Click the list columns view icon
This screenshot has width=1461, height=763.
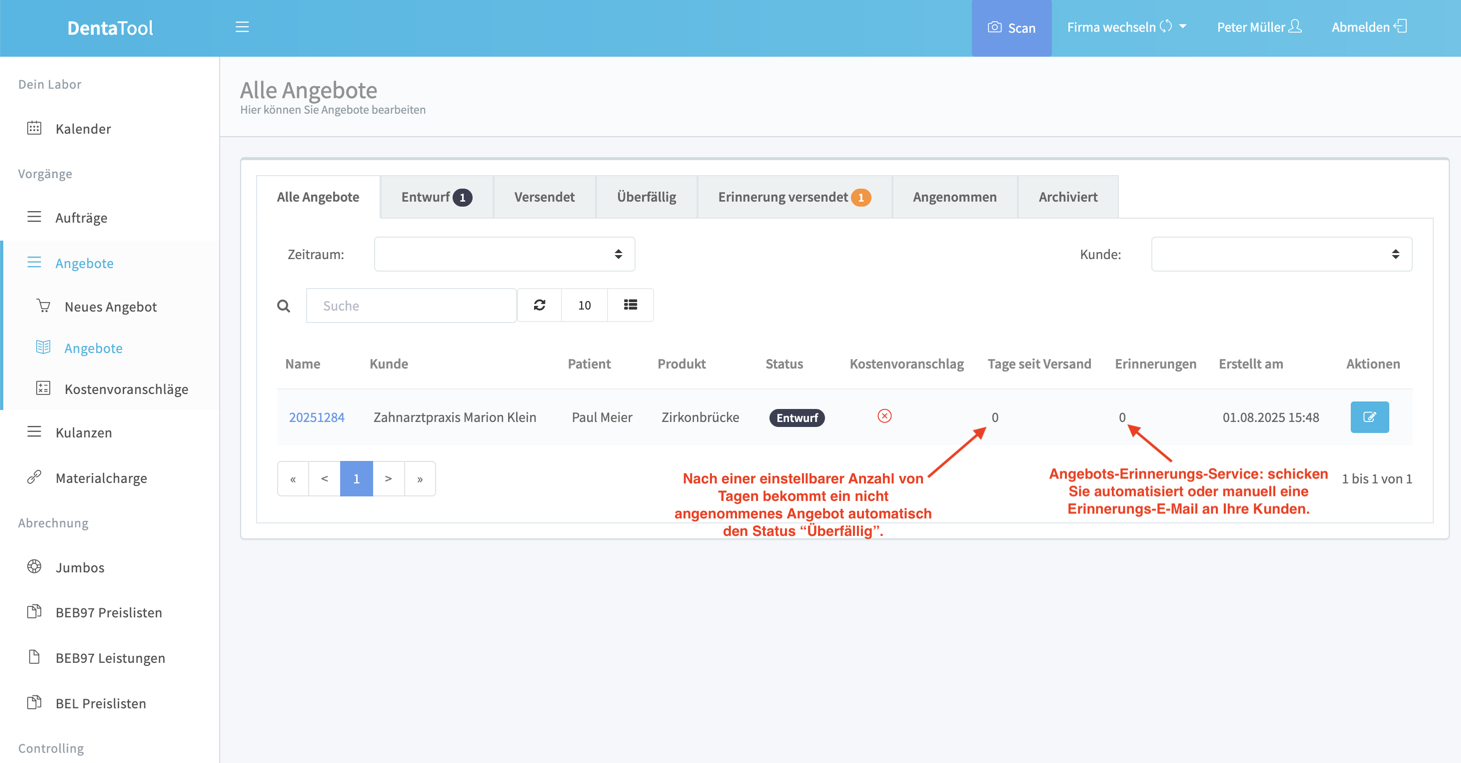(x=630, y=305)
